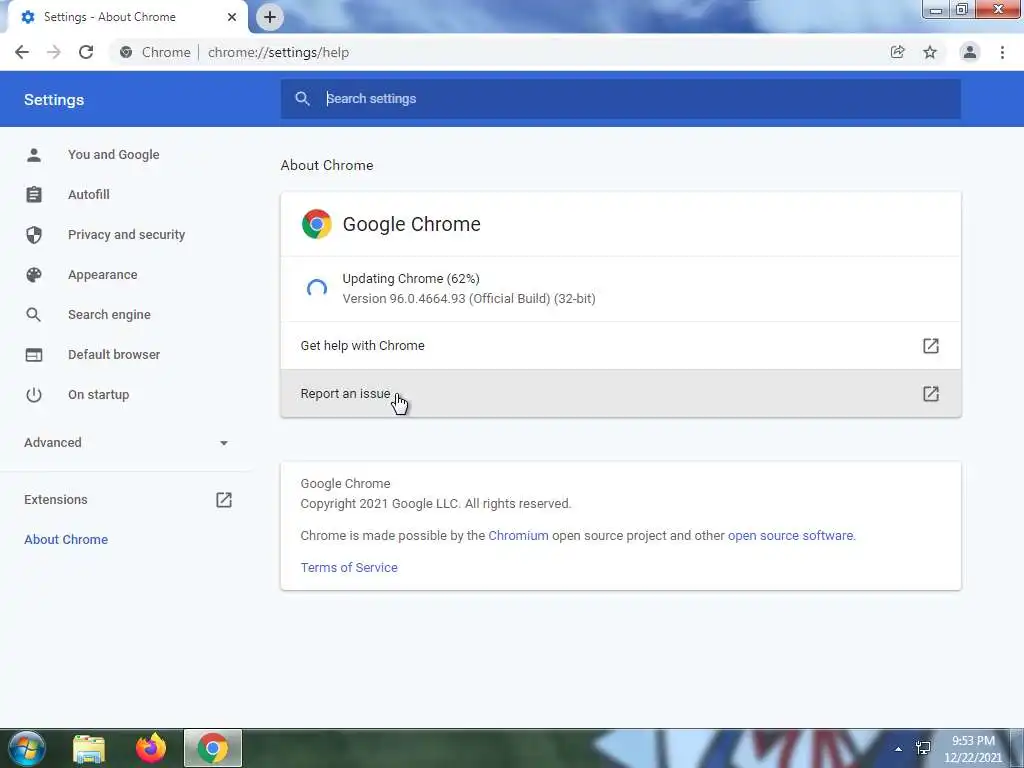This screenshot has width=1024, height=768.
Task: Open the Terms of Service link
Action: pos(349,568)
